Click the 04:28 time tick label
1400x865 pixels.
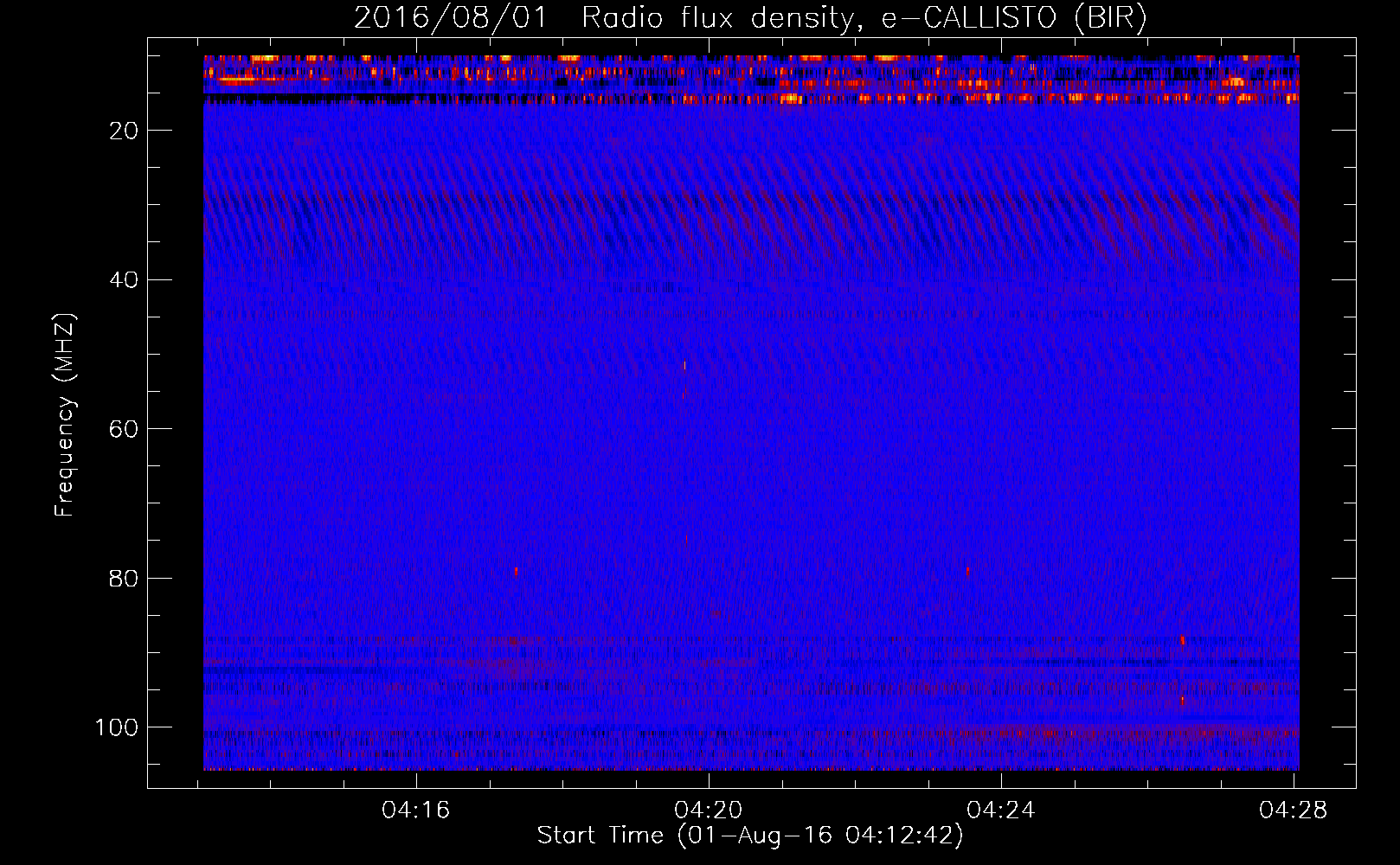pyautogui.click(x=1294, y=811)
